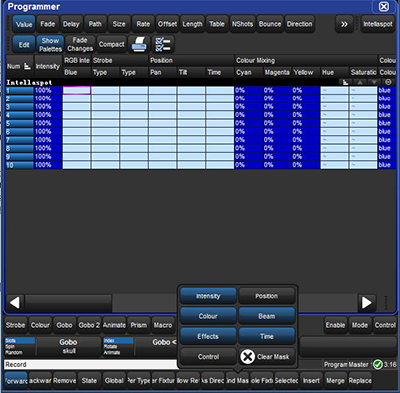Screen dimensions: 400x393
Task: Click the Mode button
Action: tap(360, 325)
